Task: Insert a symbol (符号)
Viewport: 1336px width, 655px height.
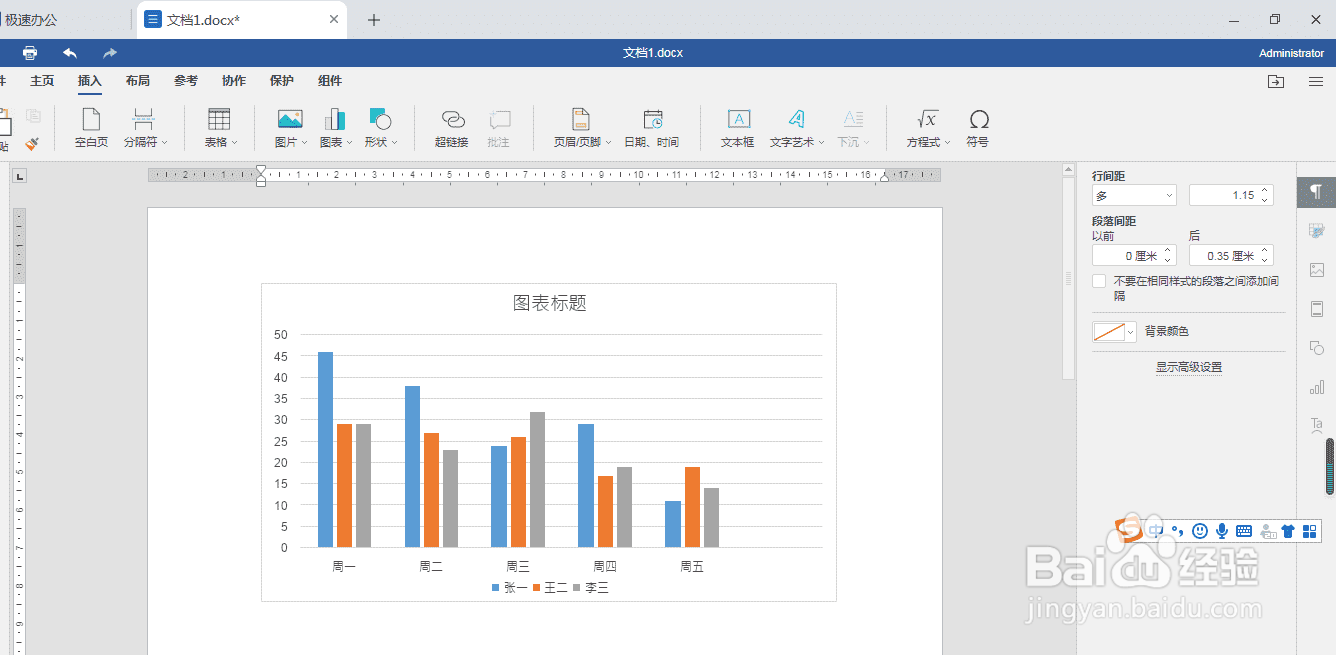Action: click(978, 128)
